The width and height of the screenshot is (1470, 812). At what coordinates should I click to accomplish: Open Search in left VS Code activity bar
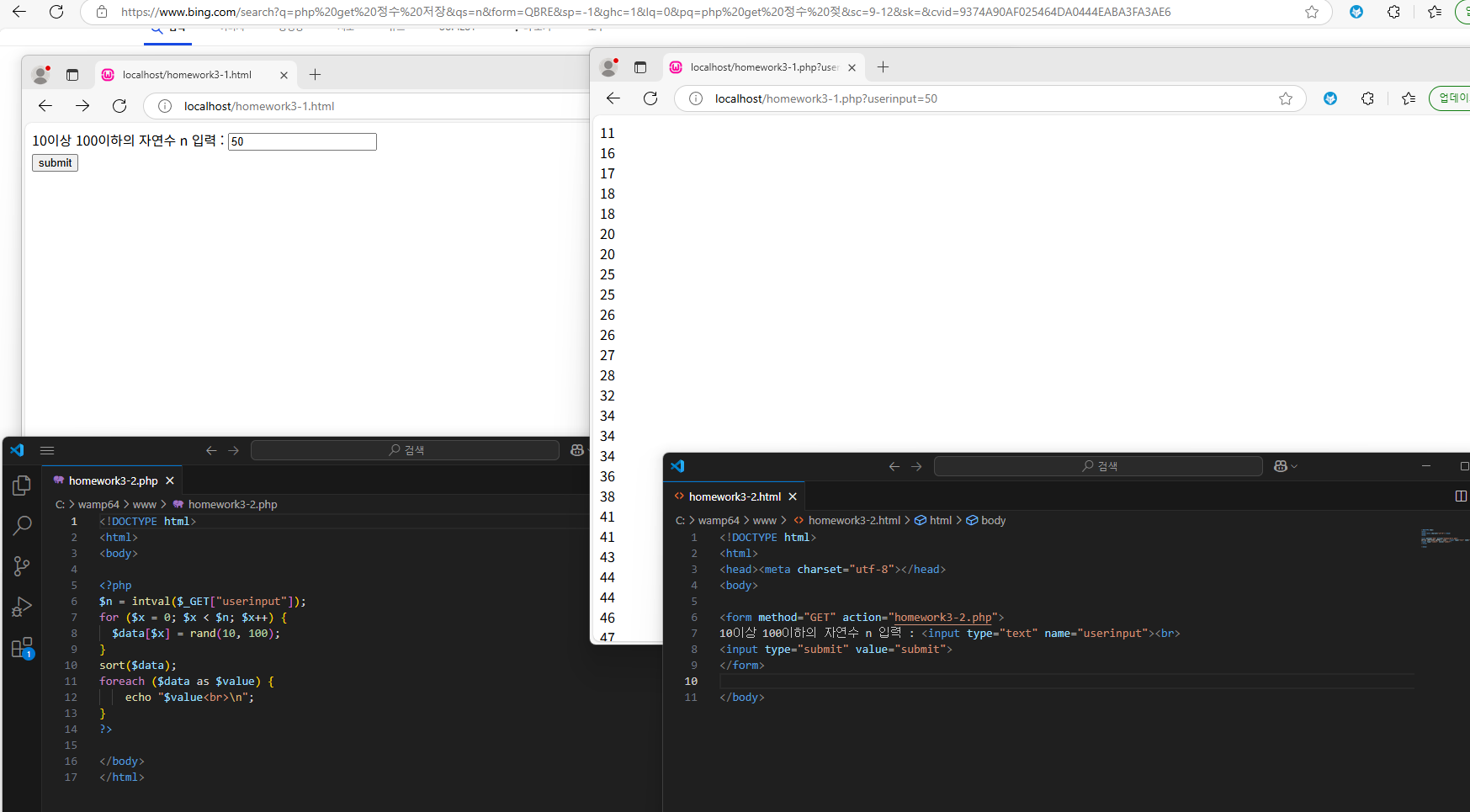tap(22, 526)
